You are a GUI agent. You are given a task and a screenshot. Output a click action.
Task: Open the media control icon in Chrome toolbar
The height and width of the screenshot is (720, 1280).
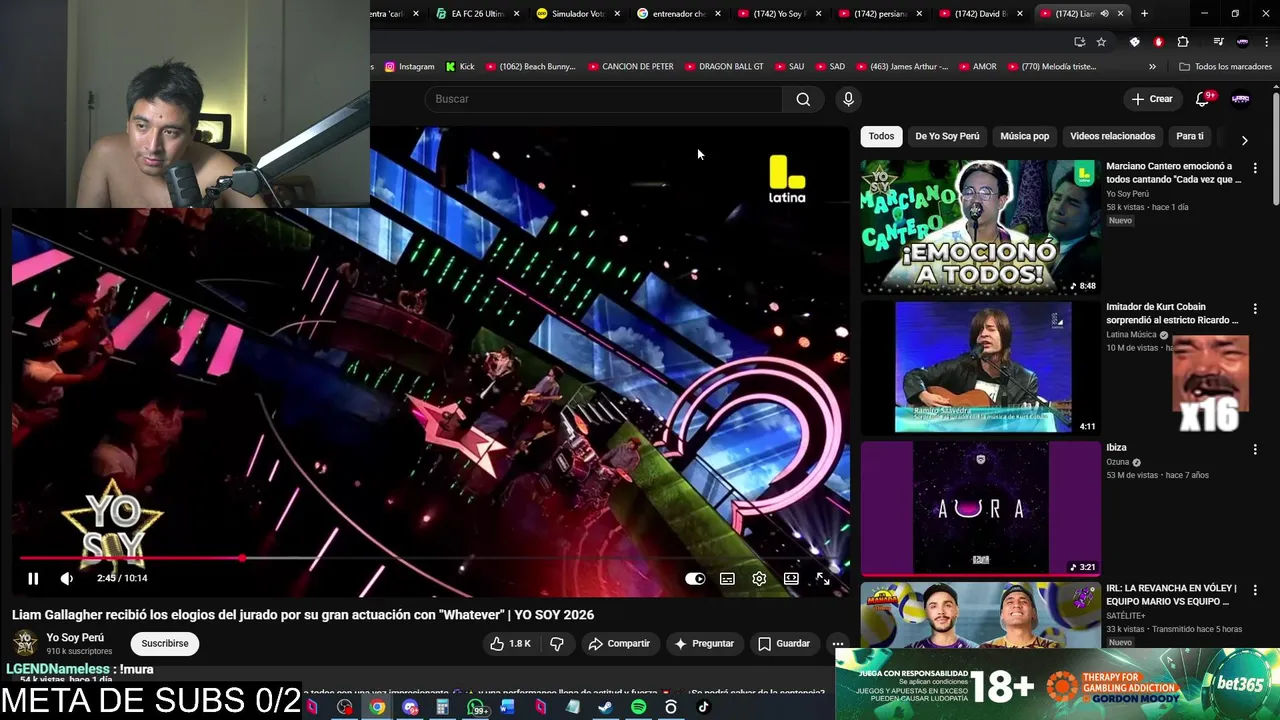point(1218,42)
